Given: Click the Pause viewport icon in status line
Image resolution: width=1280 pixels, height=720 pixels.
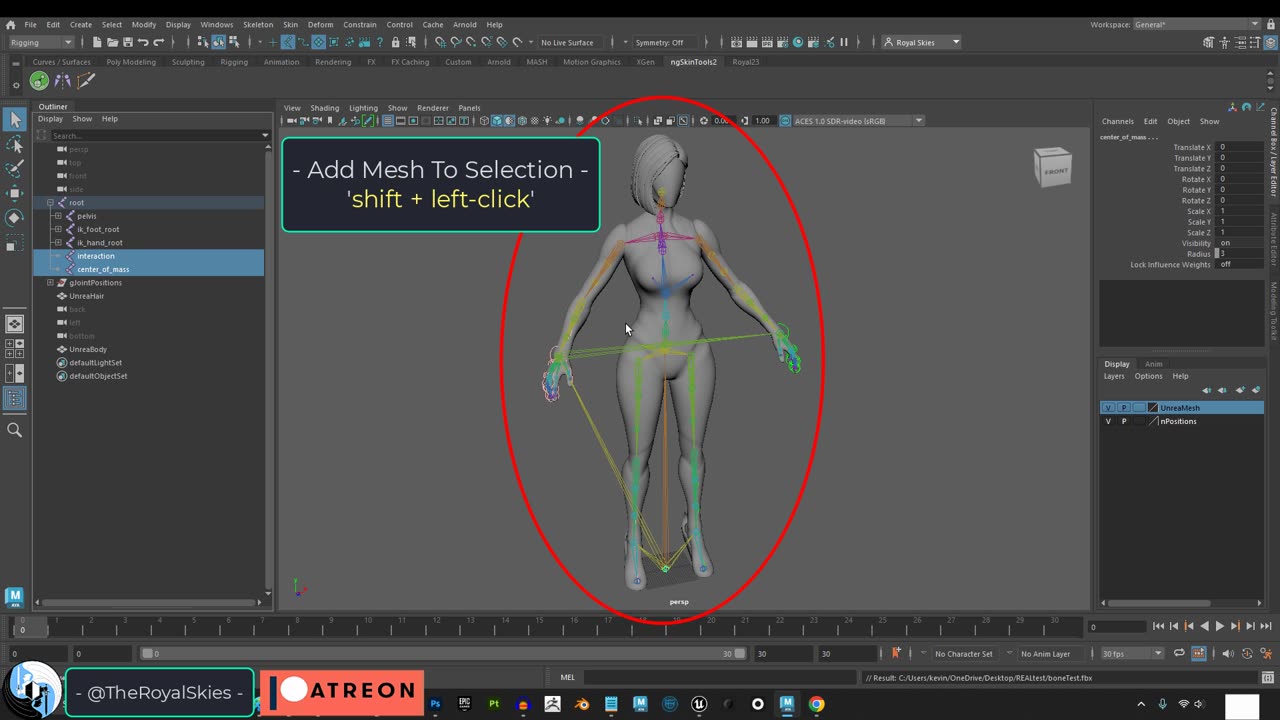Looking at the screenshot, I should (844, 42).
